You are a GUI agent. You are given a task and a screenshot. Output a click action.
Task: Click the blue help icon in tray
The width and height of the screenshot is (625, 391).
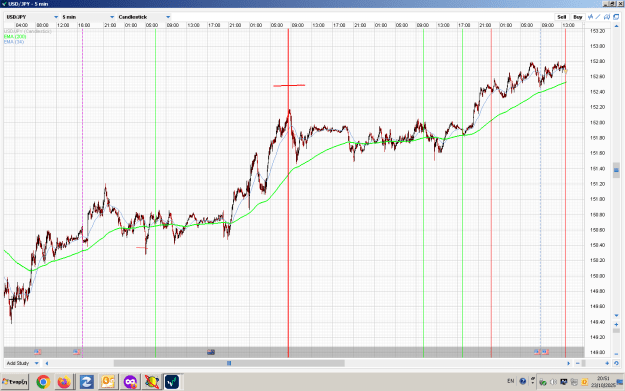point(523,381)
